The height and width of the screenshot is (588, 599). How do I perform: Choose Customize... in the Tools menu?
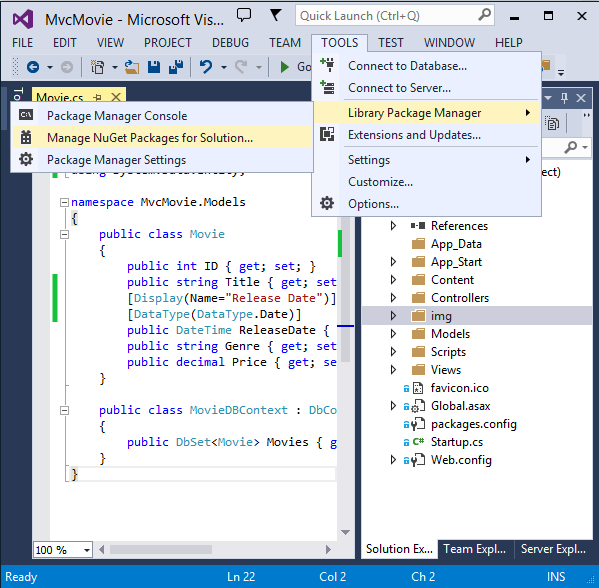click(426, 181)
